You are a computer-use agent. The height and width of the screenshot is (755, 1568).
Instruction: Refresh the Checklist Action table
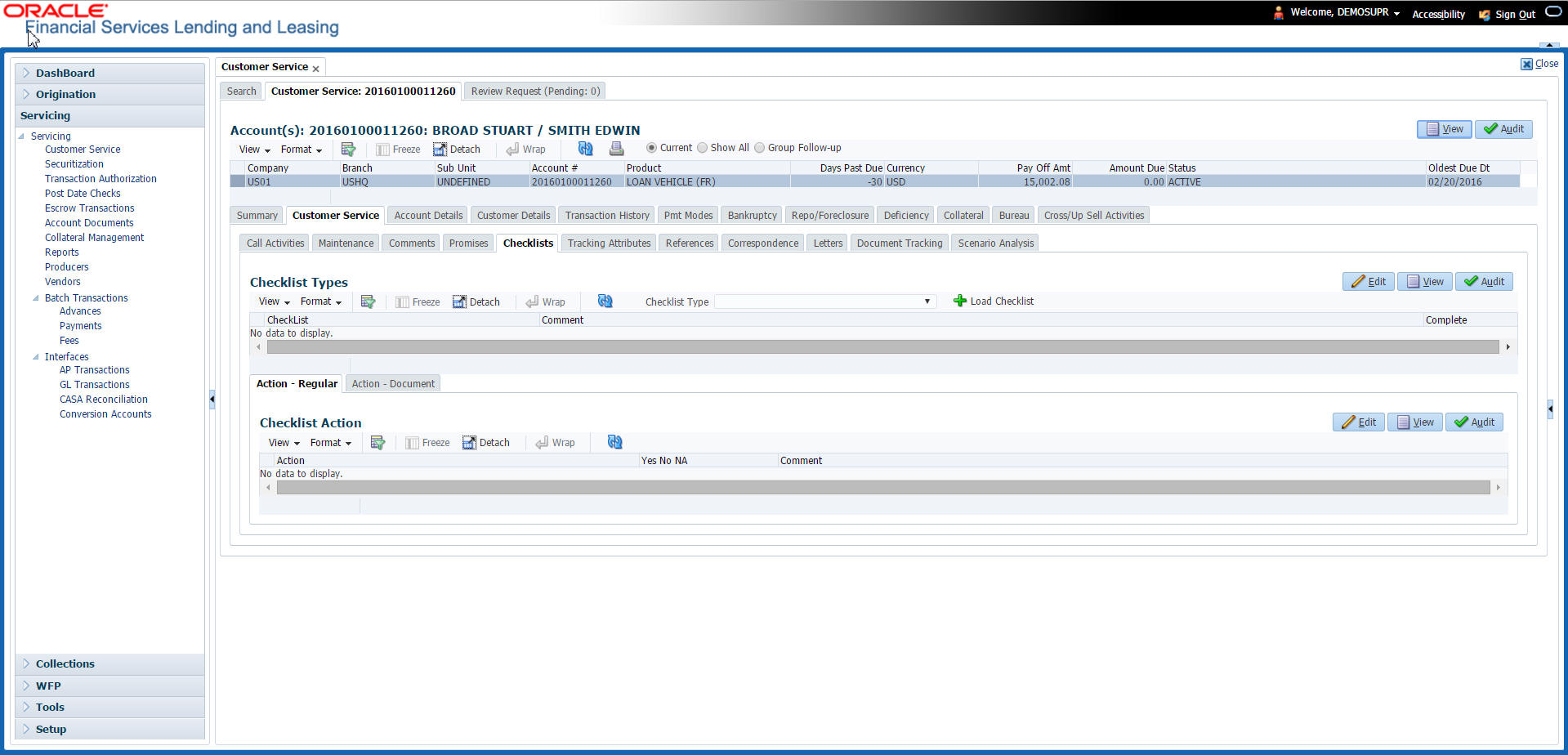click(614, 441)
